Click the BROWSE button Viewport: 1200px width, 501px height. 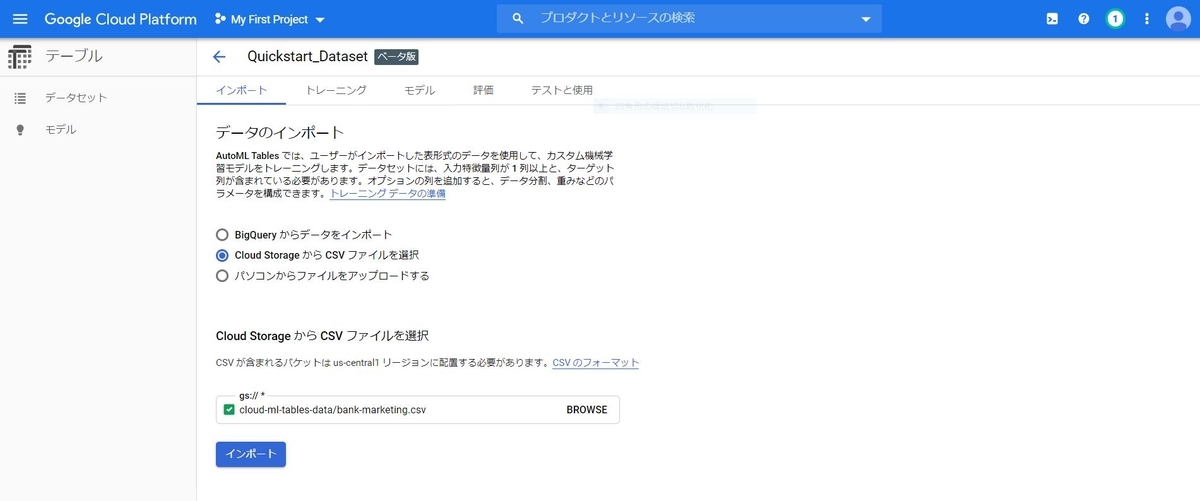tap(587, 410)
